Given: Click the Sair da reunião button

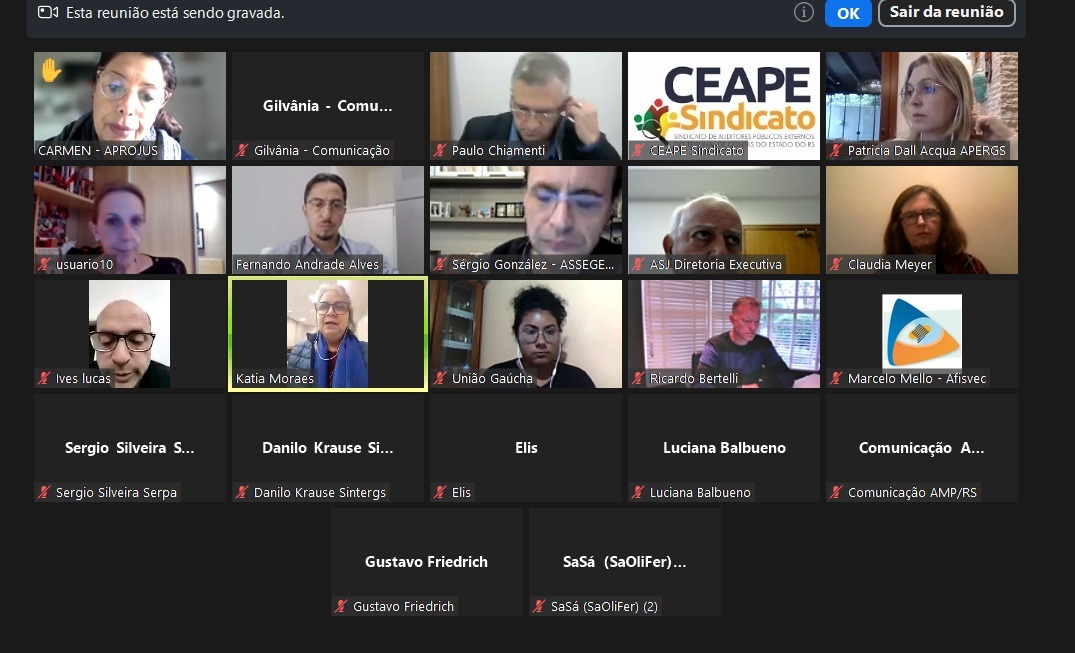Looking at the screenshot, I should pyautogui.click(x=946, y=12).
